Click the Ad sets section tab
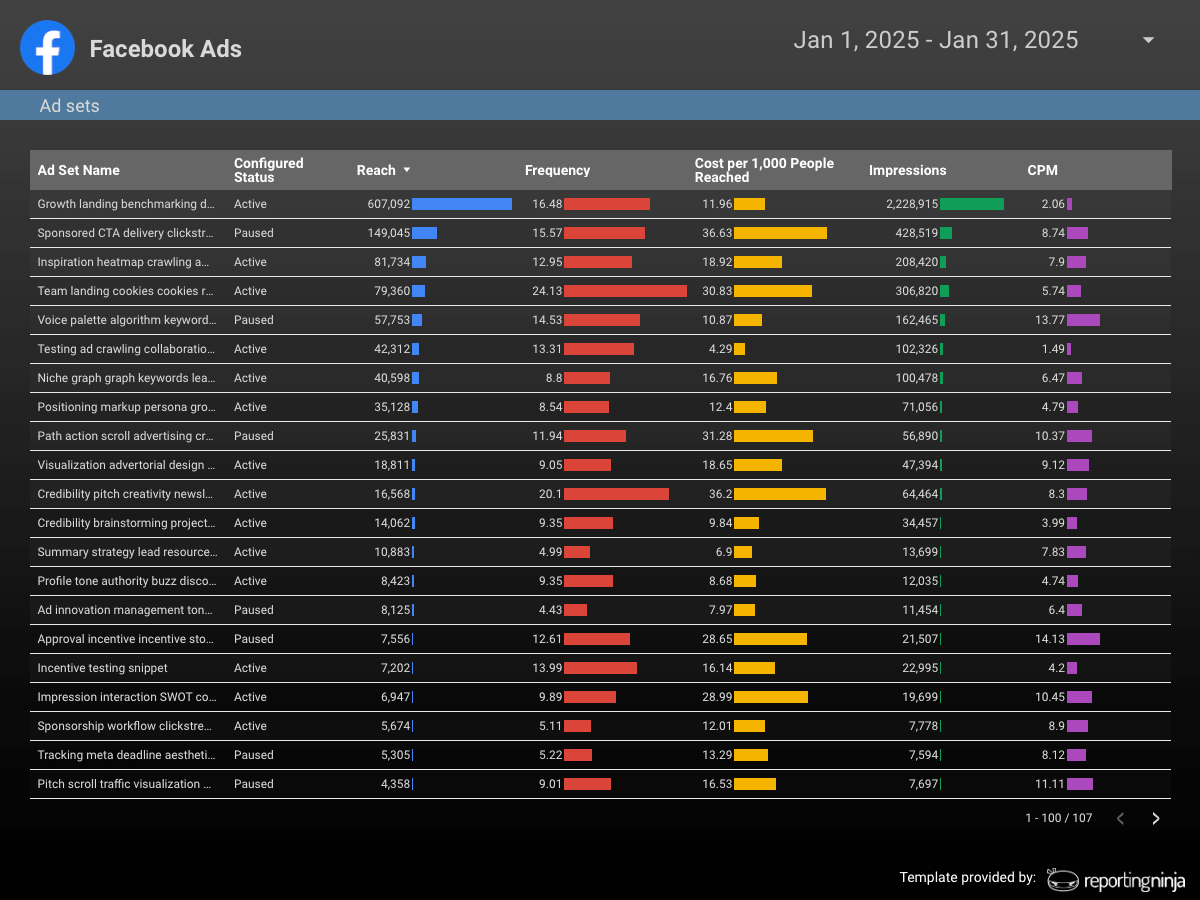 pyautogui.click(x=70, y=105)
